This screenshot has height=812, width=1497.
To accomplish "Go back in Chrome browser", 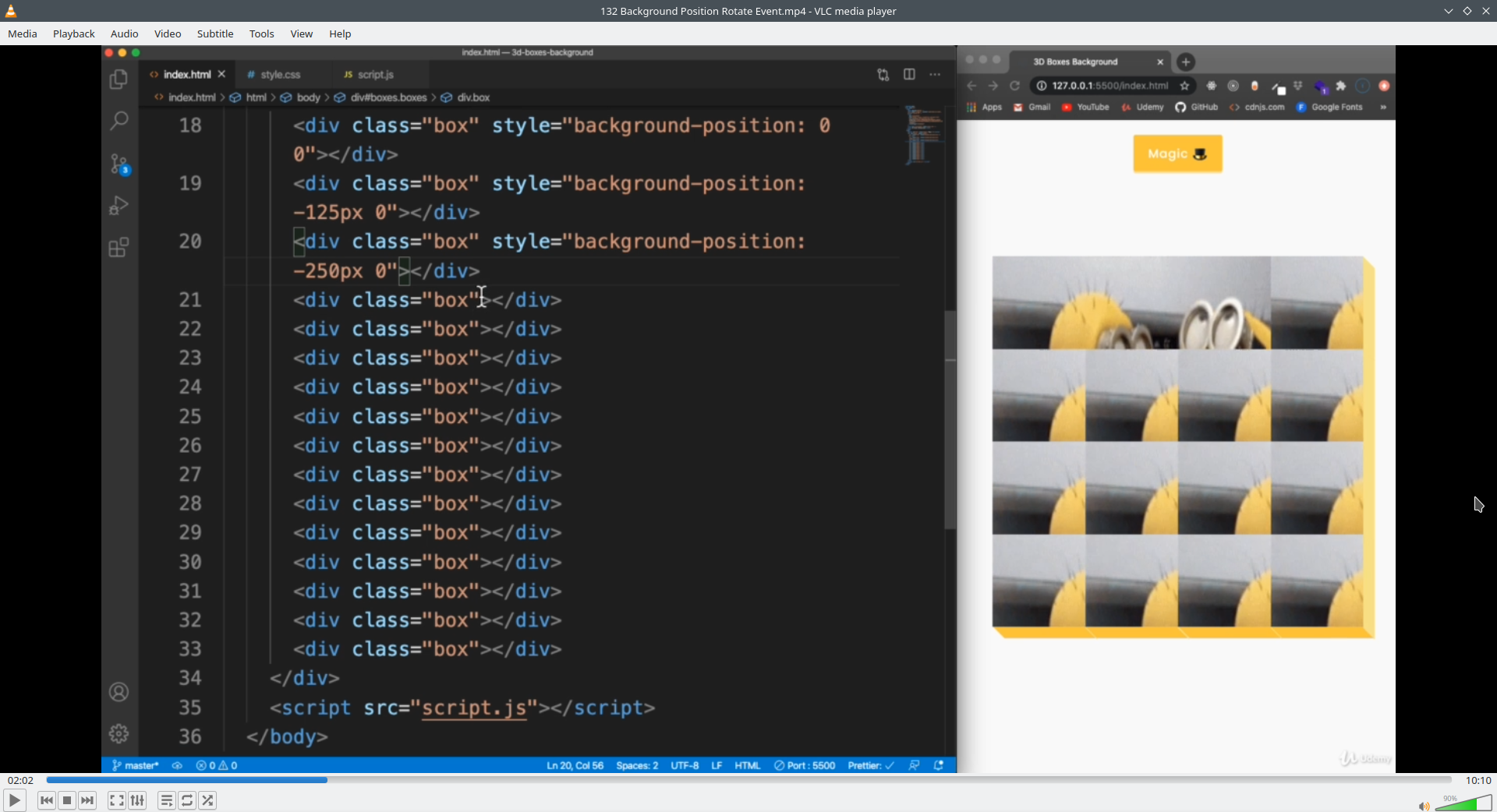I will click(x=971, y=86).
